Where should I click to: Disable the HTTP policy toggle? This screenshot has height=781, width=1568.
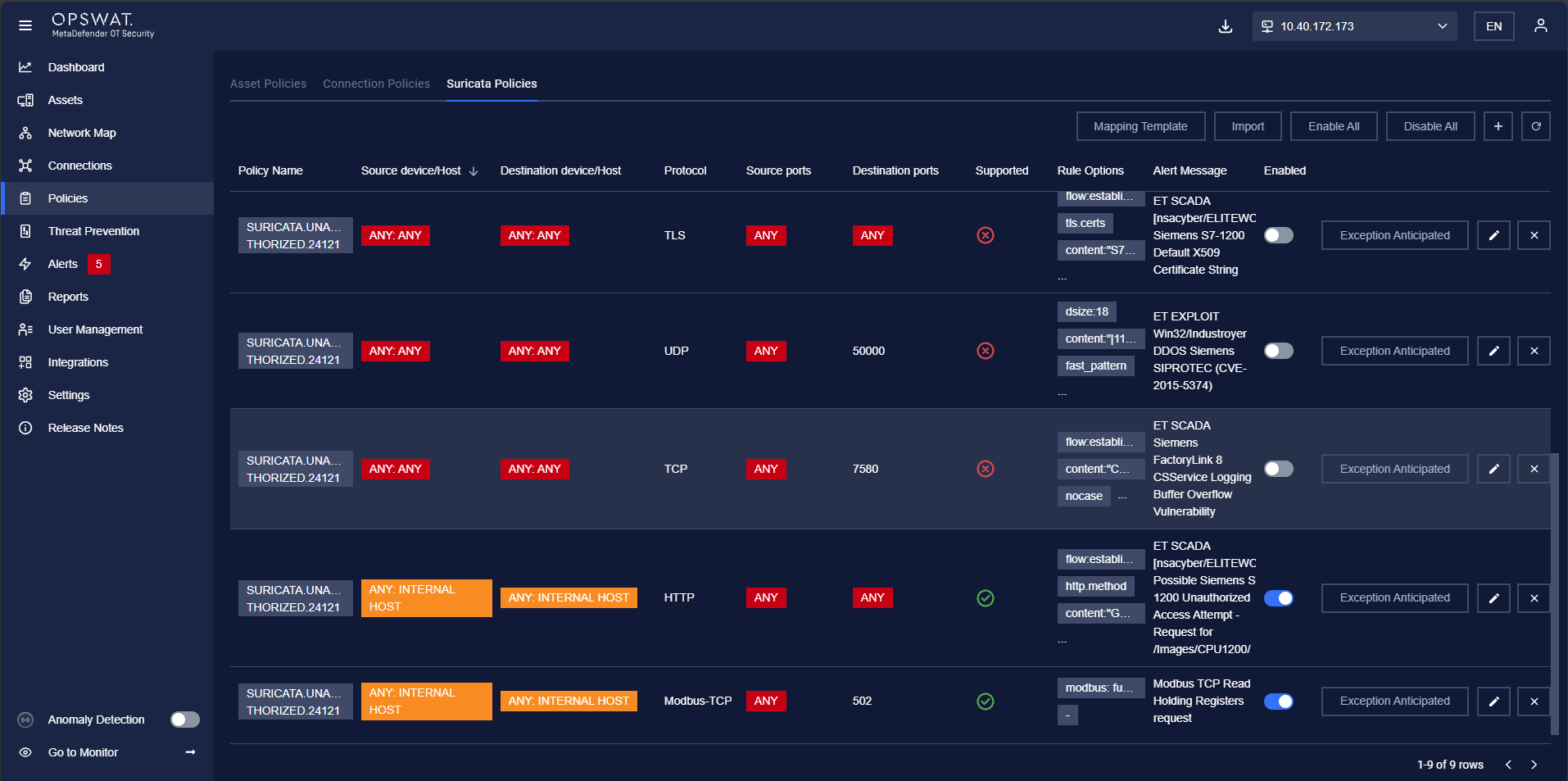pos(1279,598)
